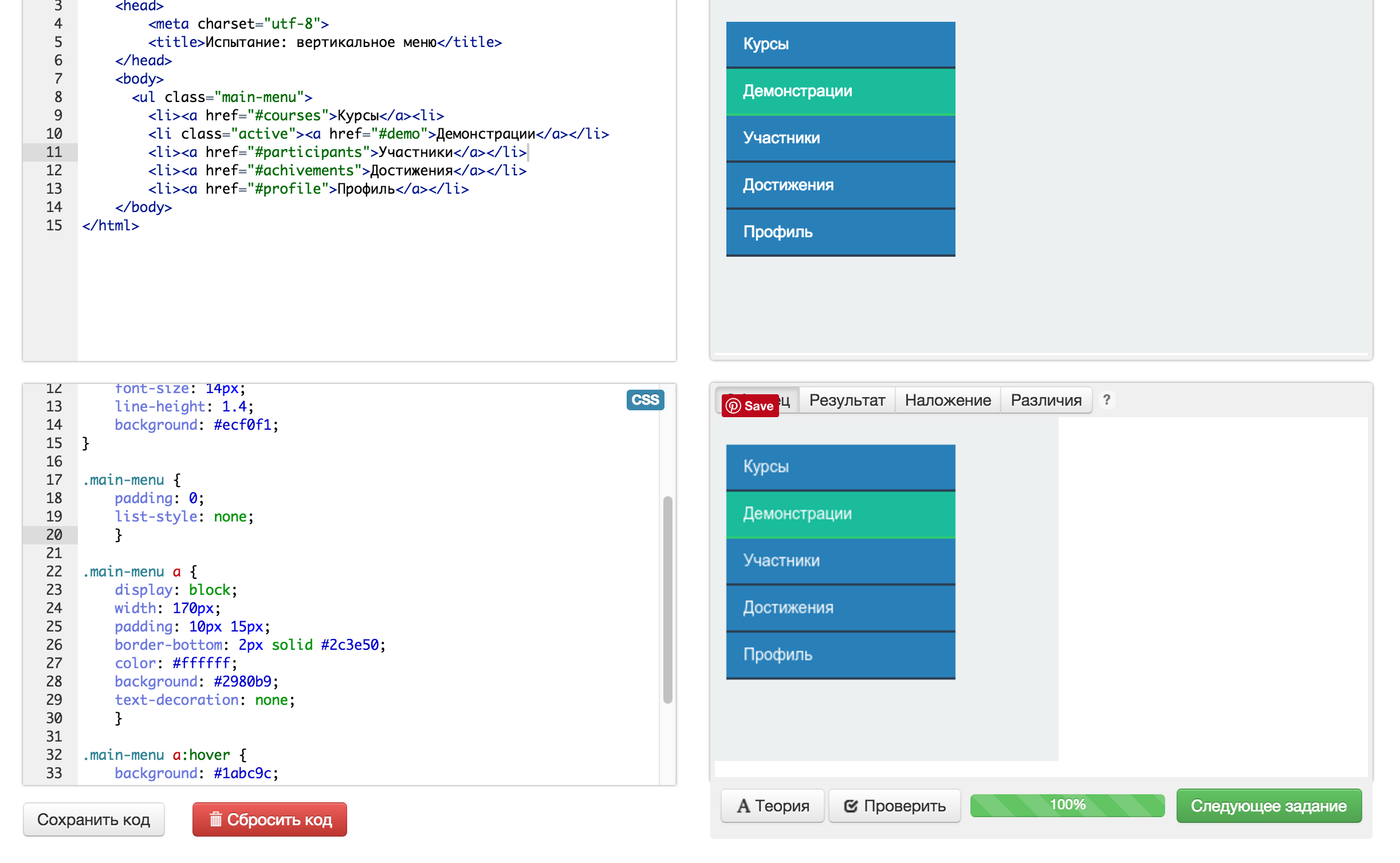The image size is (1400, 863).
Task: Go to Следующее задание
Action: pos(1269,806)
